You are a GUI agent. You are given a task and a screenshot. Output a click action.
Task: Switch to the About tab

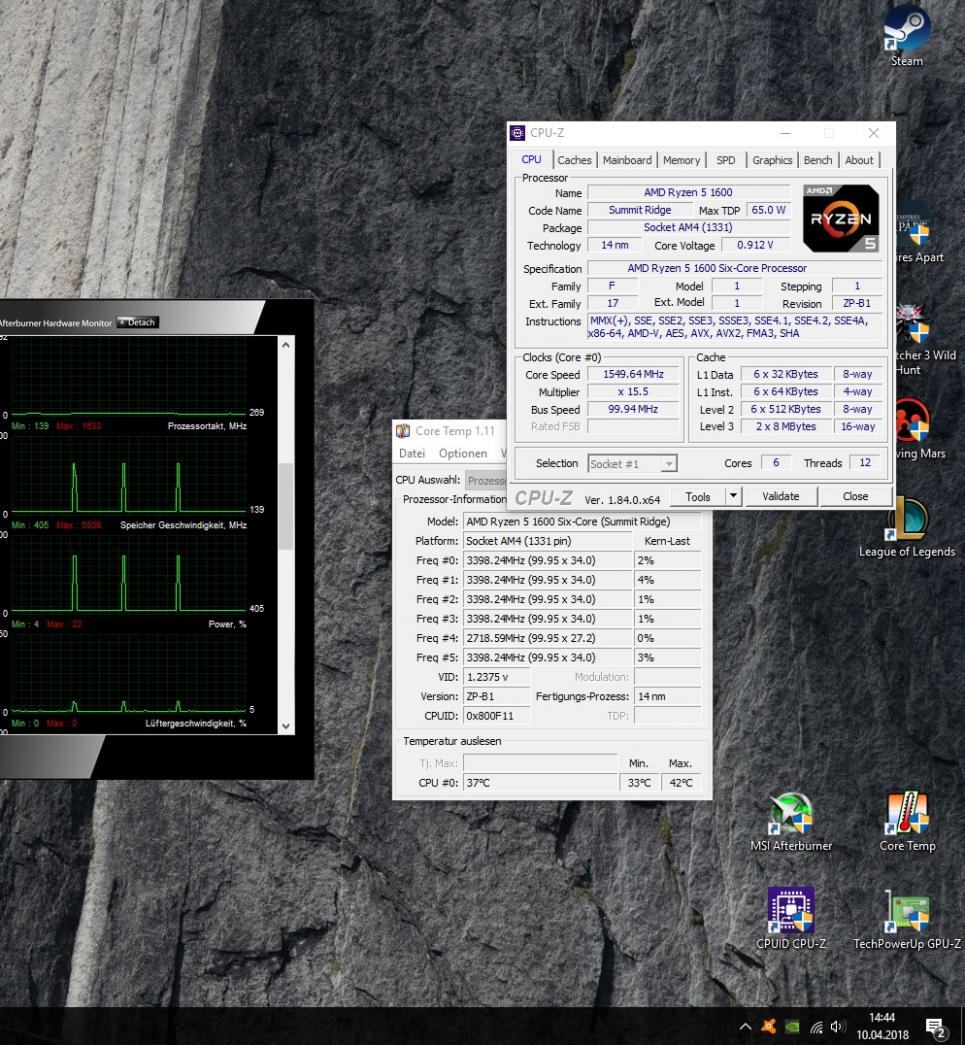coord(859,160)
